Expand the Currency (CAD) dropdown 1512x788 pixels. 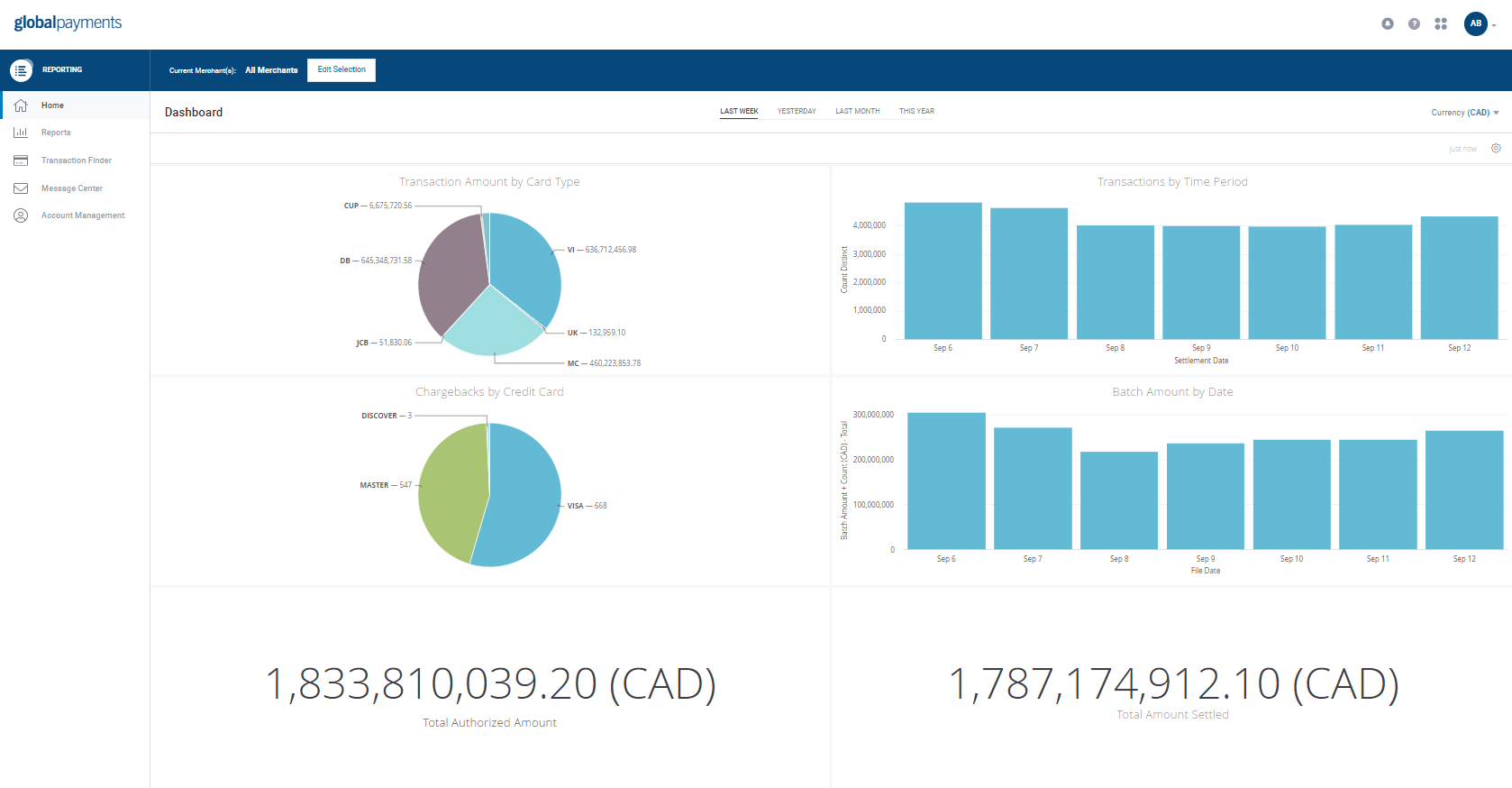coord(1464,113)
